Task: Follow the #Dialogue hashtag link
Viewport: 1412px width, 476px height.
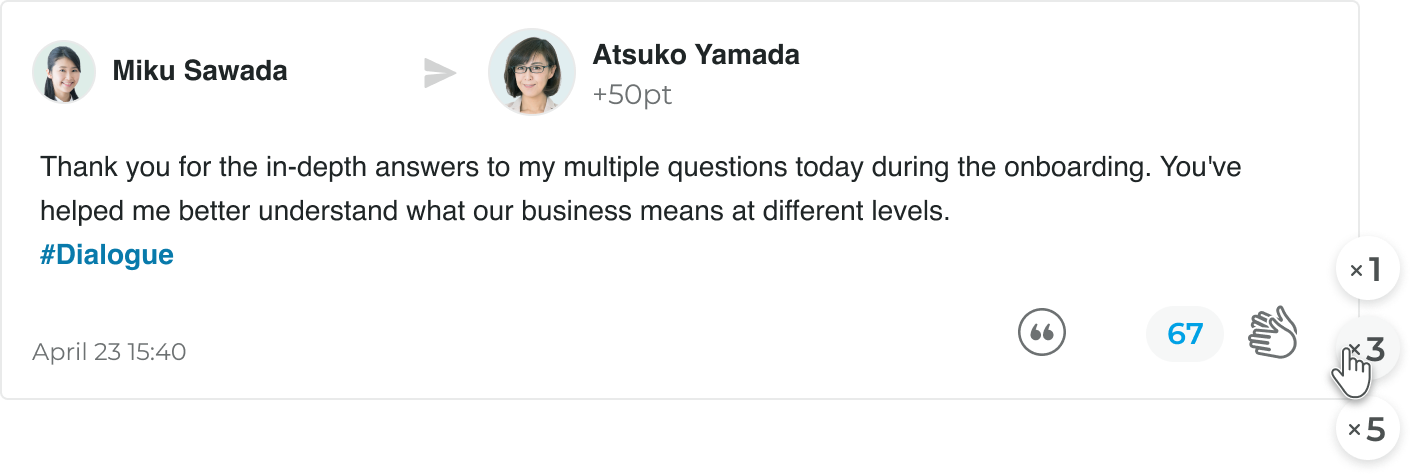Action: point(107,255)
